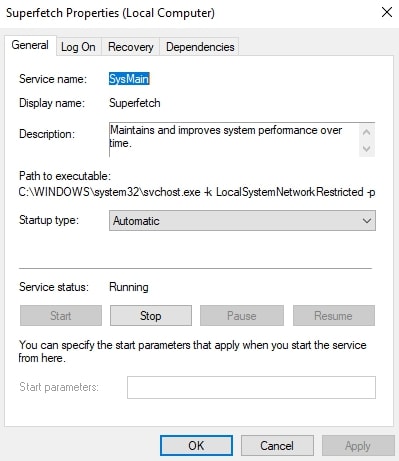Switch to the General tab
Screen dimensions: 399x461
click(x=30, y=45)
